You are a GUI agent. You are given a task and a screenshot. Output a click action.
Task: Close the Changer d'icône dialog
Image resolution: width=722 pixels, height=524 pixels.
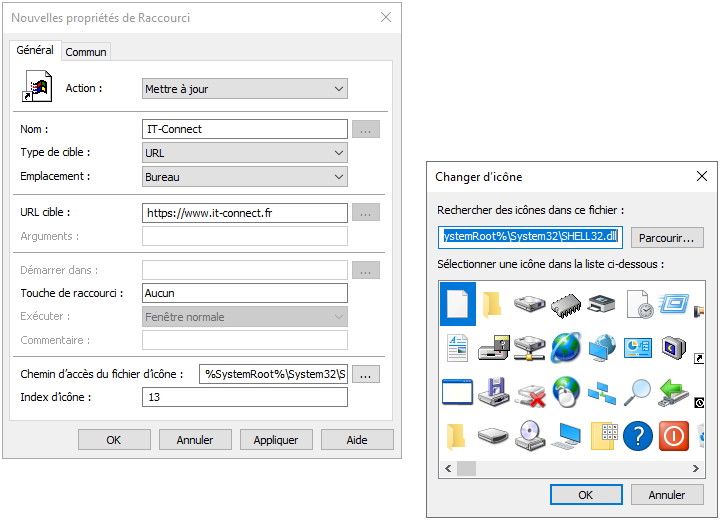click(702, 176)
